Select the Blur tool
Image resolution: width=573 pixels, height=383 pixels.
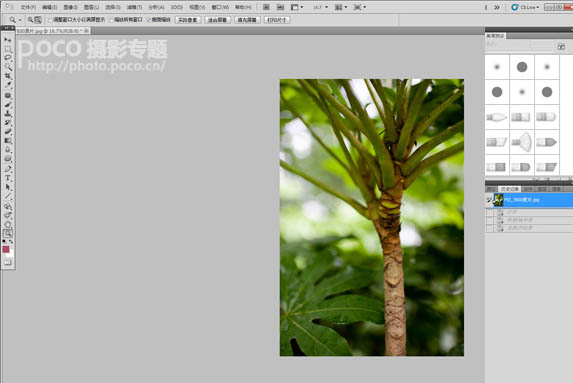[8, 150]
